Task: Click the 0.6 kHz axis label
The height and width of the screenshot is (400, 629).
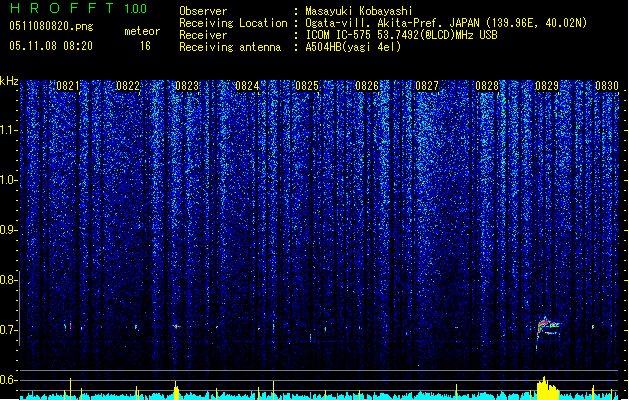Action: tap(8, 380)
